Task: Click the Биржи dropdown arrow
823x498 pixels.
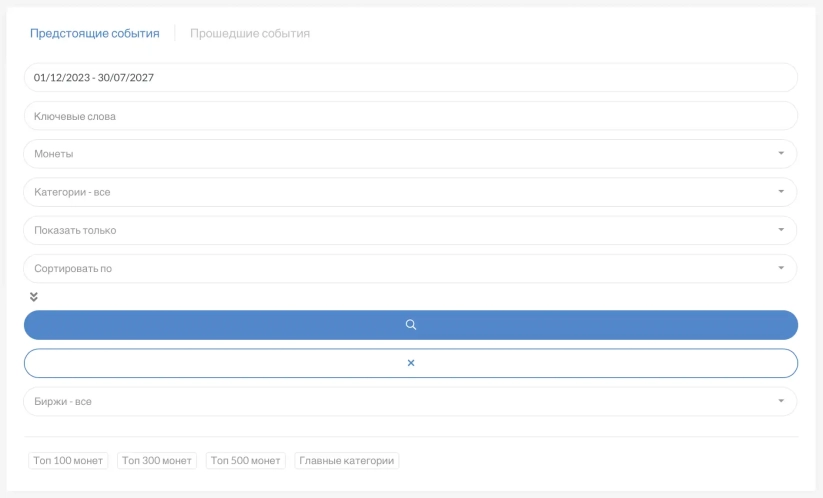Action: click(780, 402)
